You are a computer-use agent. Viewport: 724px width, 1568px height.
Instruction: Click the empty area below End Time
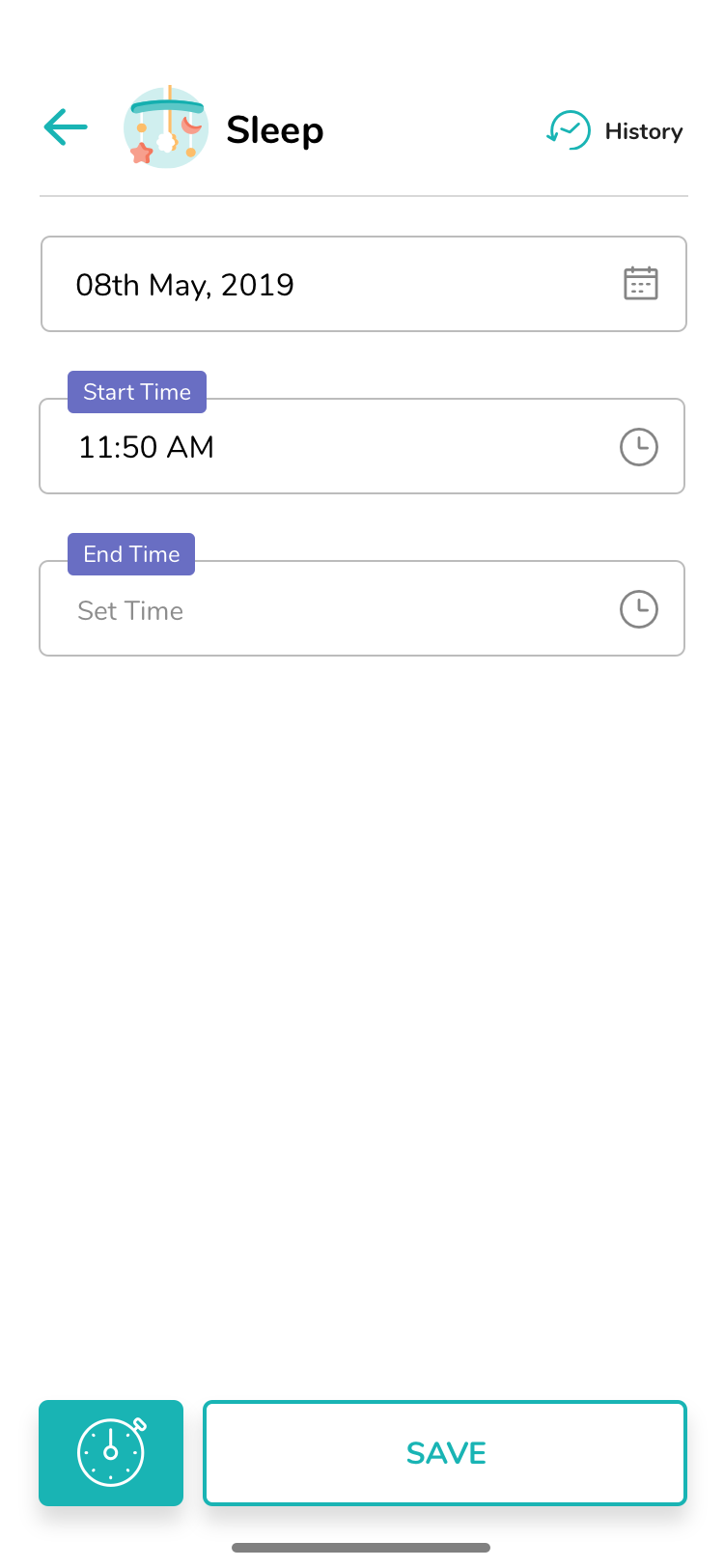coord(362,966)
